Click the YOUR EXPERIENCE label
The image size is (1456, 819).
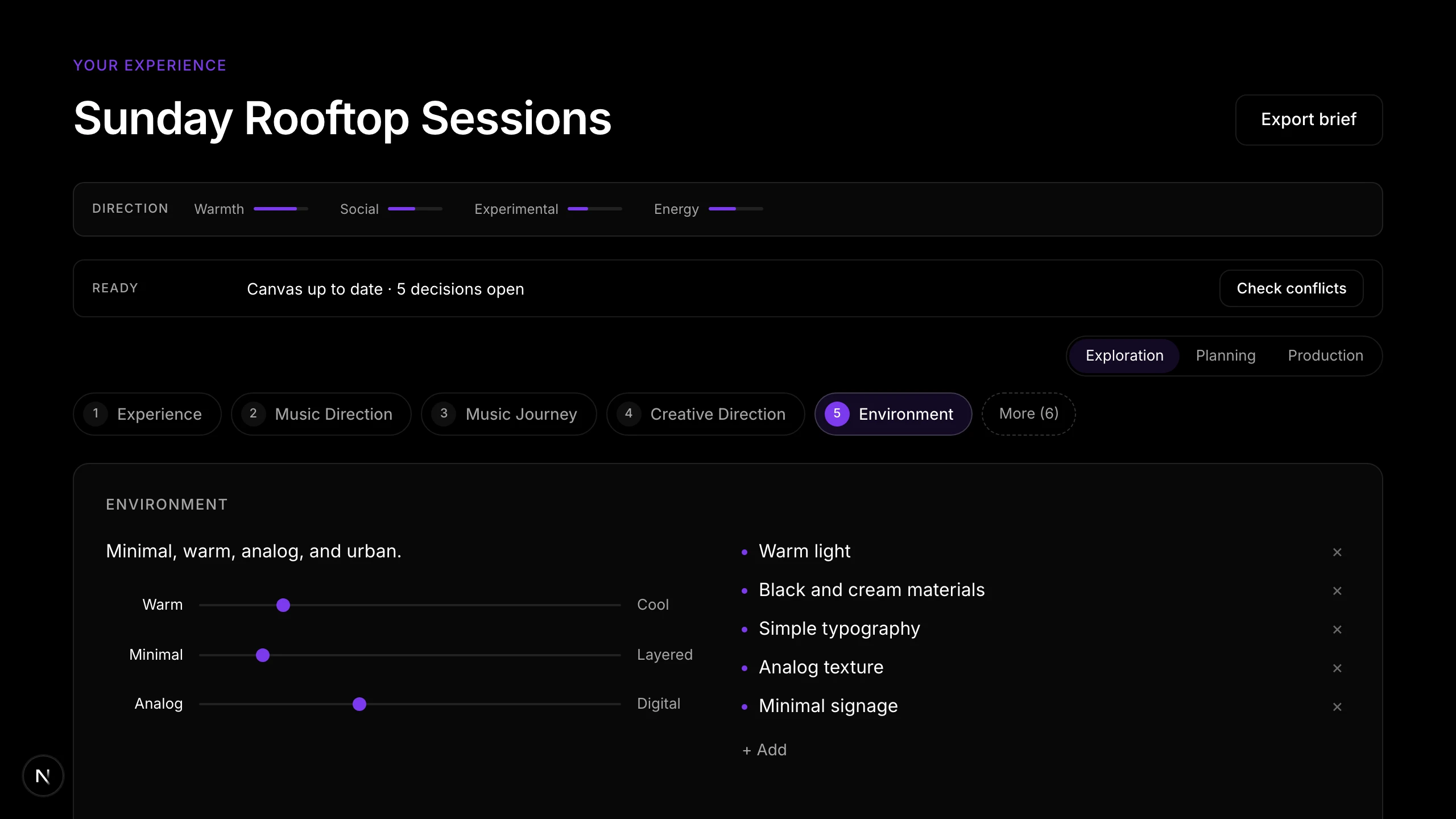point(150,65)
